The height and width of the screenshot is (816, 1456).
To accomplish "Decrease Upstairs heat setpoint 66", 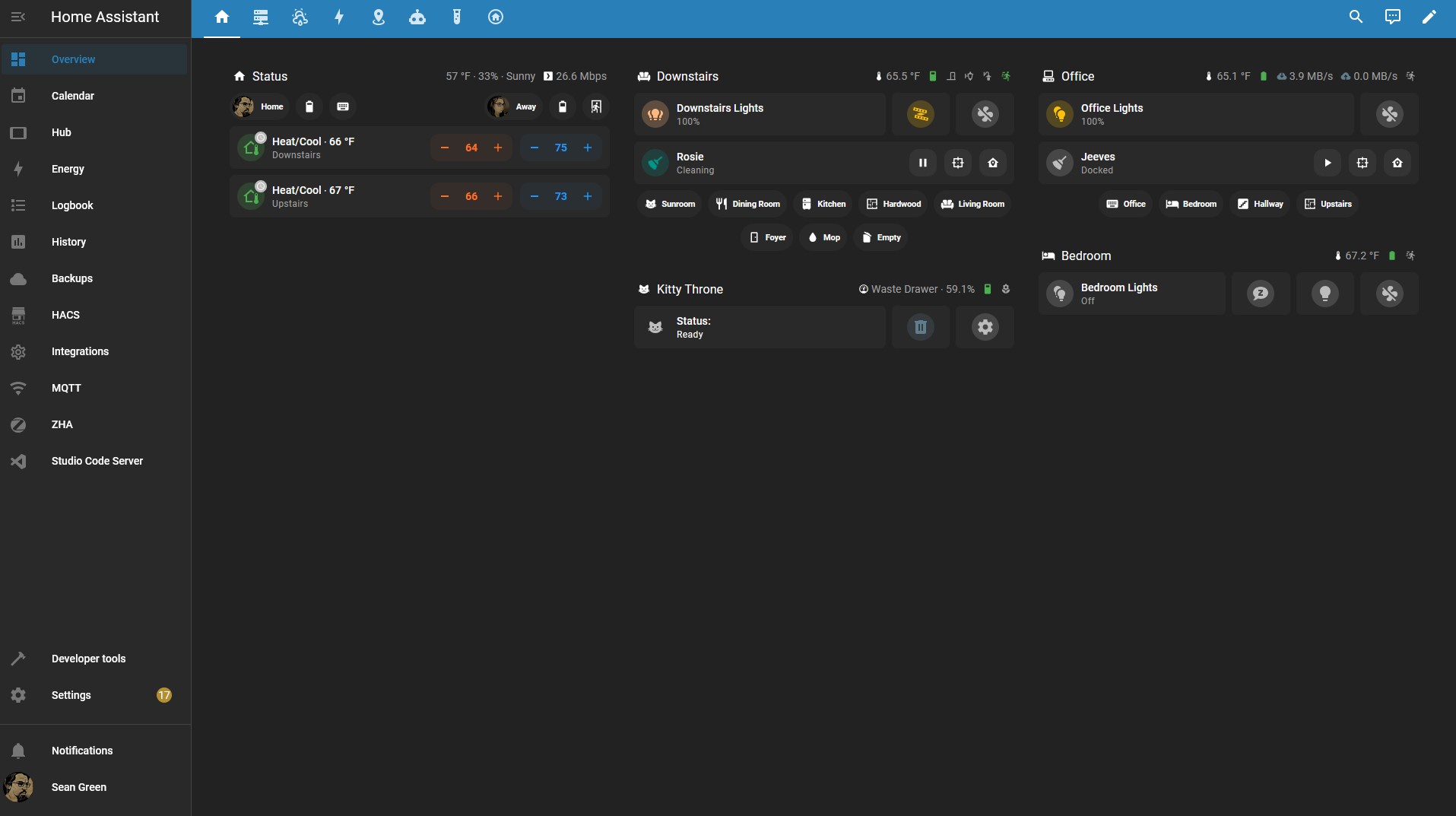I will click(445, 196).
